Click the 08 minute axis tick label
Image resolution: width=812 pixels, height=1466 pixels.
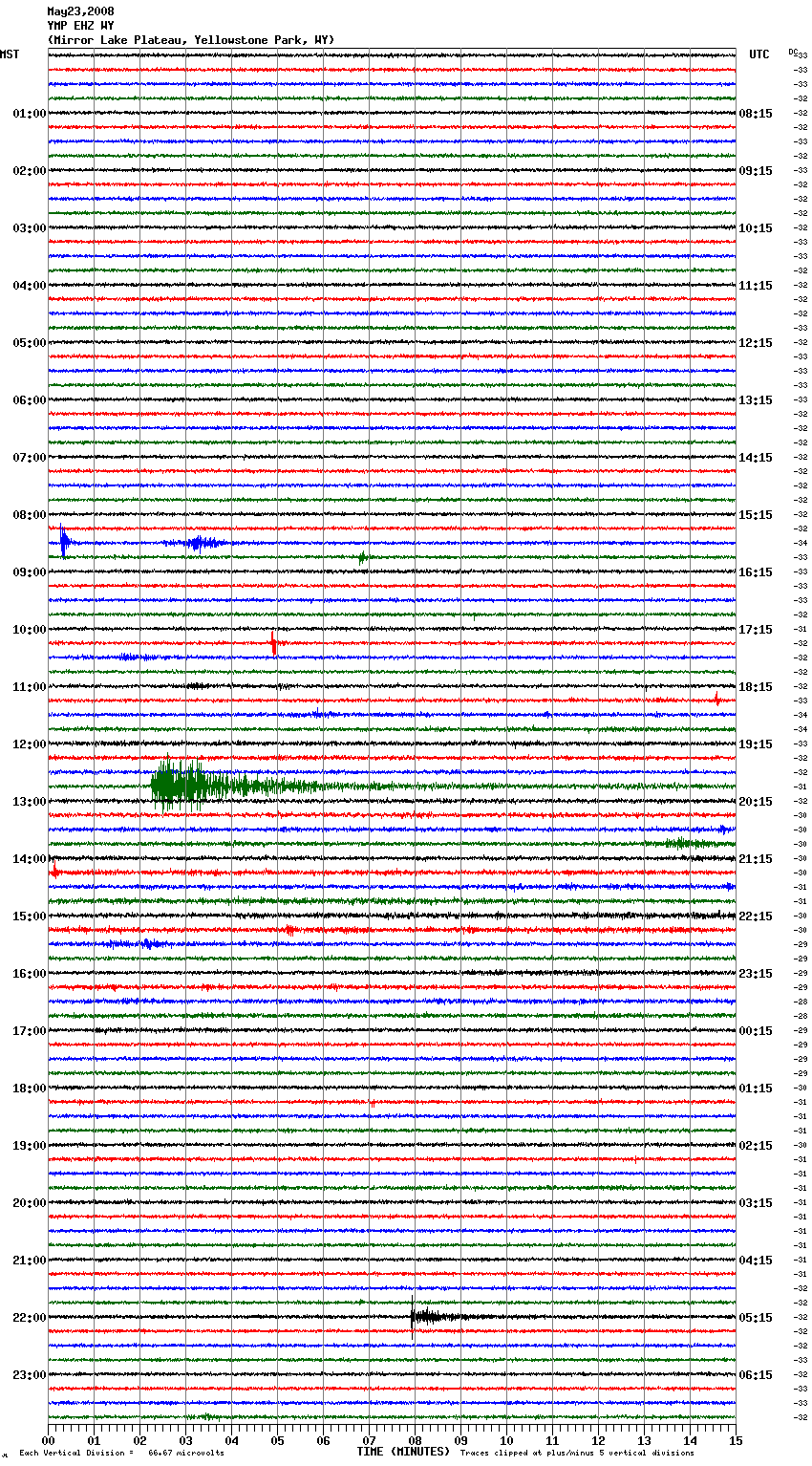(415, 1441)
